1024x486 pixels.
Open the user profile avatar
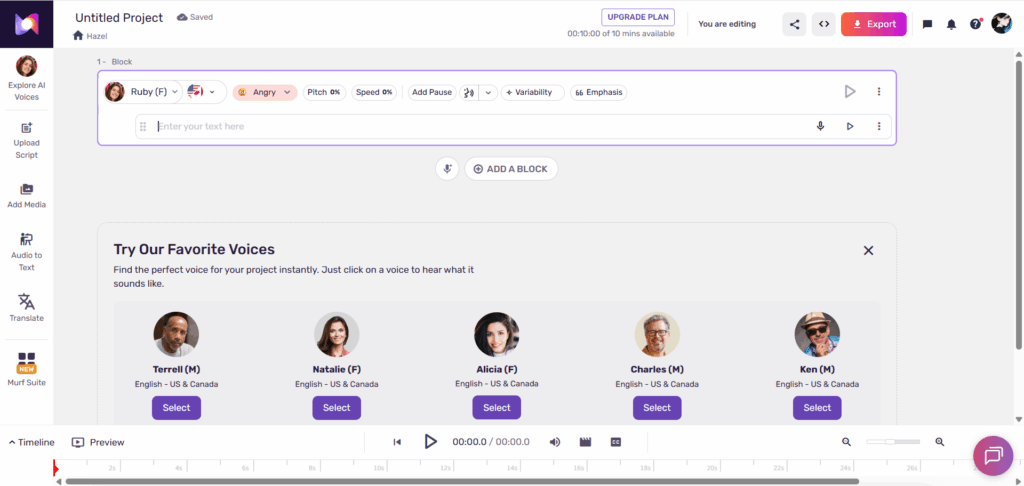[1001, 24]
